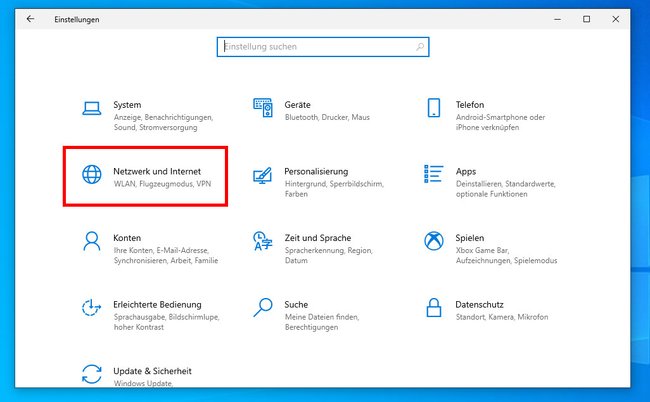Screen dimensions: 650x402
Task: Open the System laptop icon
Action: (x=92, y=109)
